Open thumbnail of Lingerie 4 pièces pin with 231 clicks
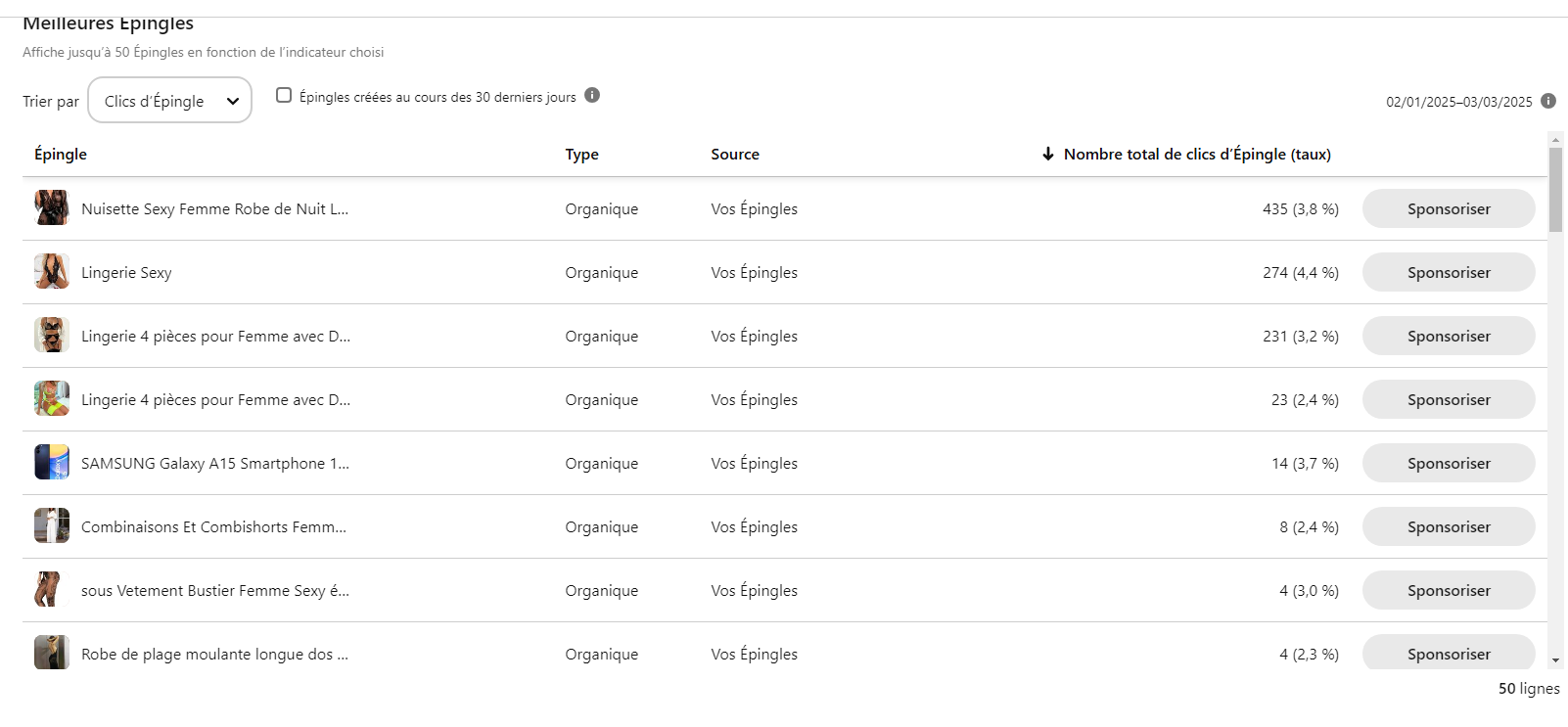The height and width of the screenshot is (727, 1568). (52, 335)
